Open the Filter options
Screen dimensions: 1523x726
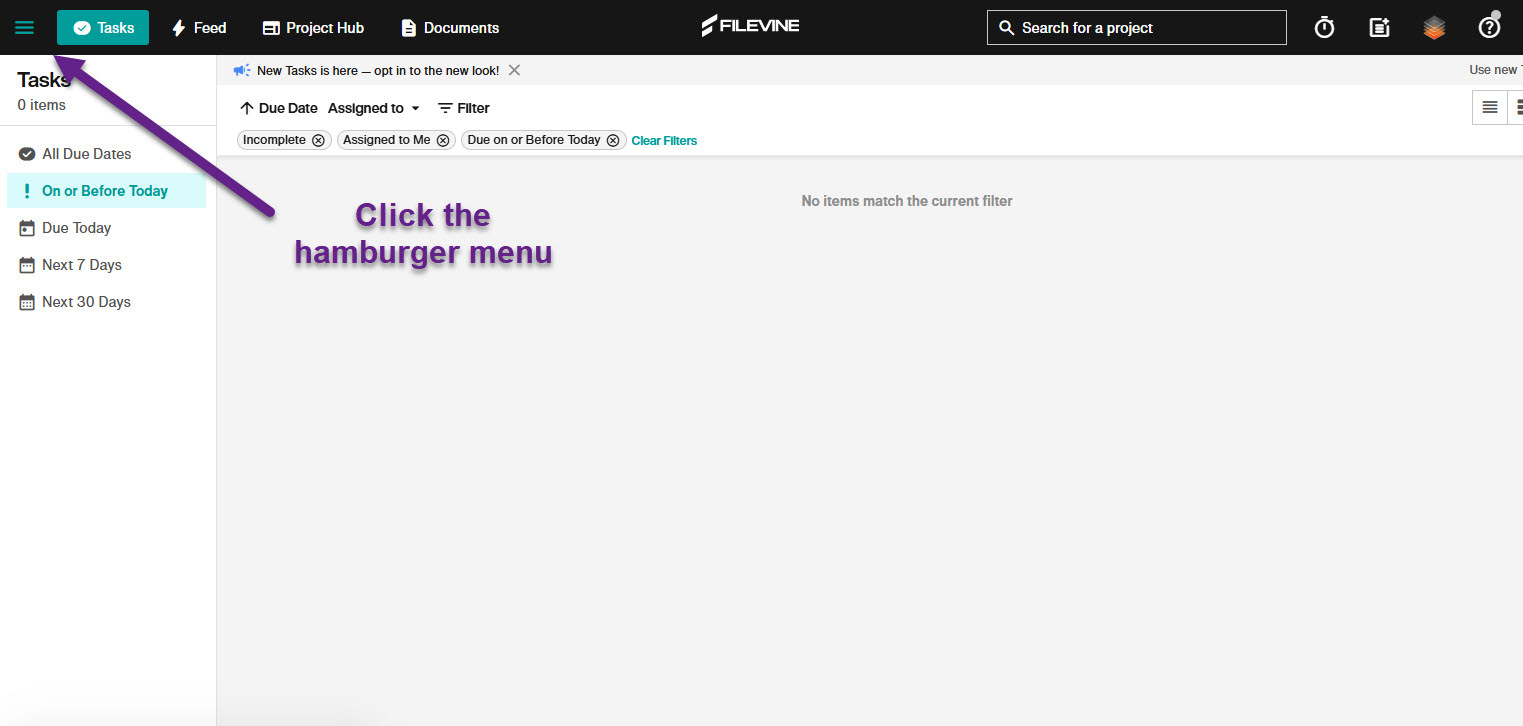[x=464, y=108]
